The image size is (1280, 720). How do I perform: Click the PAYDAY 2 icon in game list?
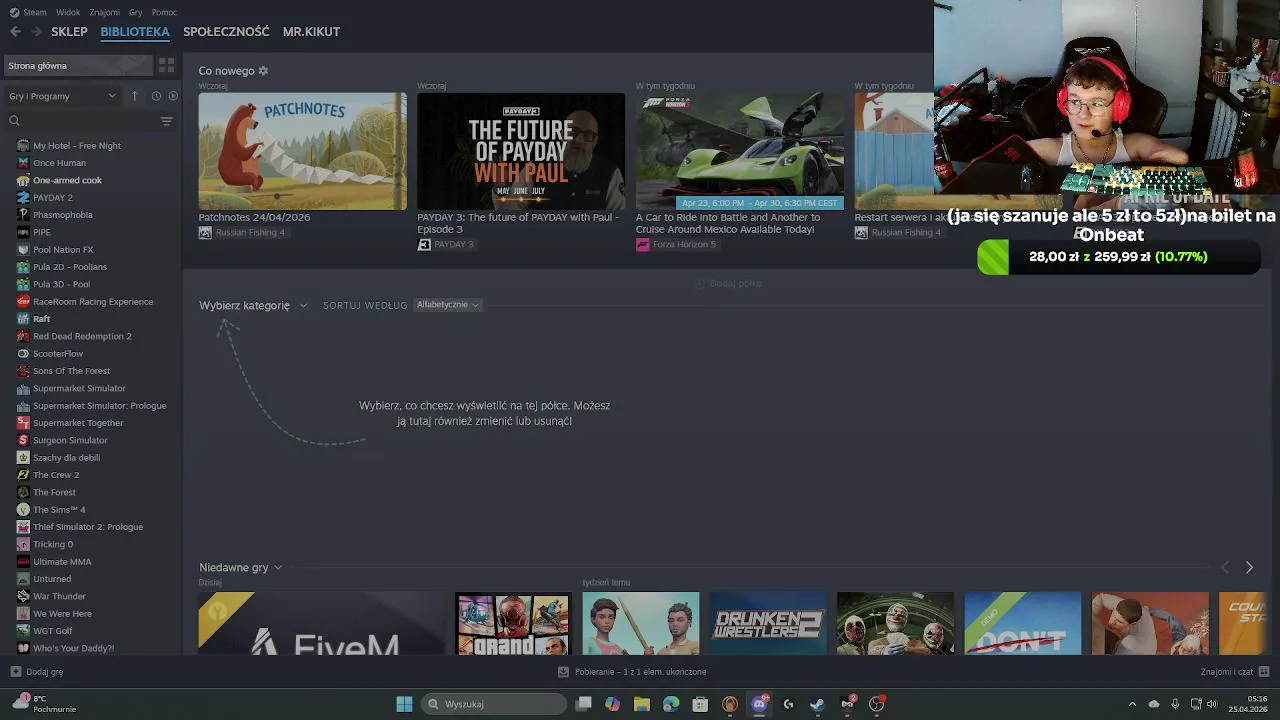[23, 198]
